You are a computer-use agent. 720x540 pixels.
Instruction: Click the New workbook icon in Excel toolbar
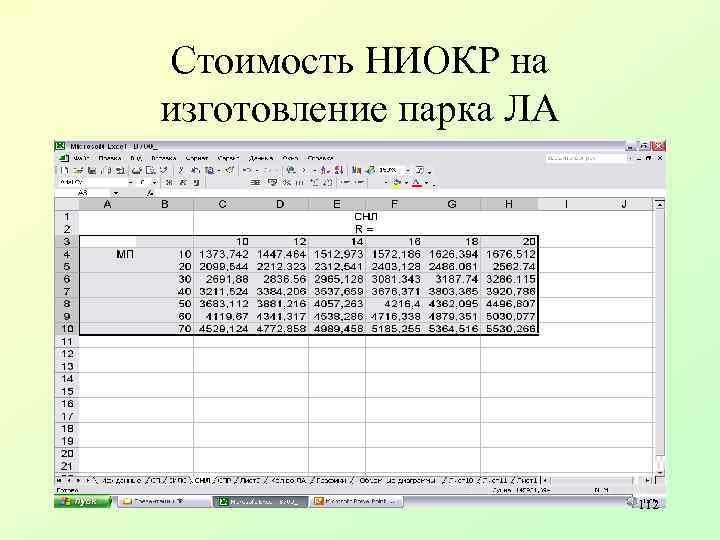point(64,170)
